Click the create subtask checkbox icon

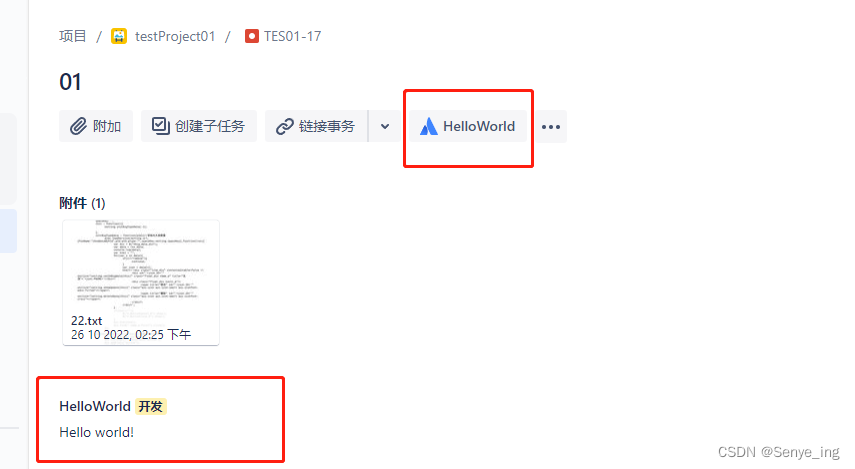click(160, 125)
